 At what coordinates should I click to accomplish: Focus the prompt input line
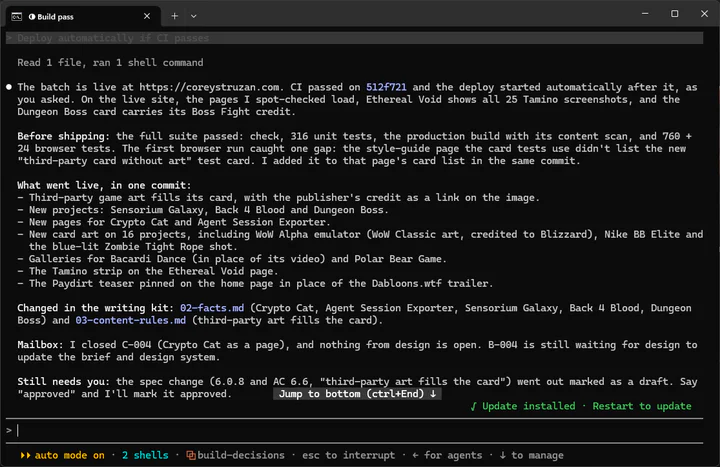[354, 430]
